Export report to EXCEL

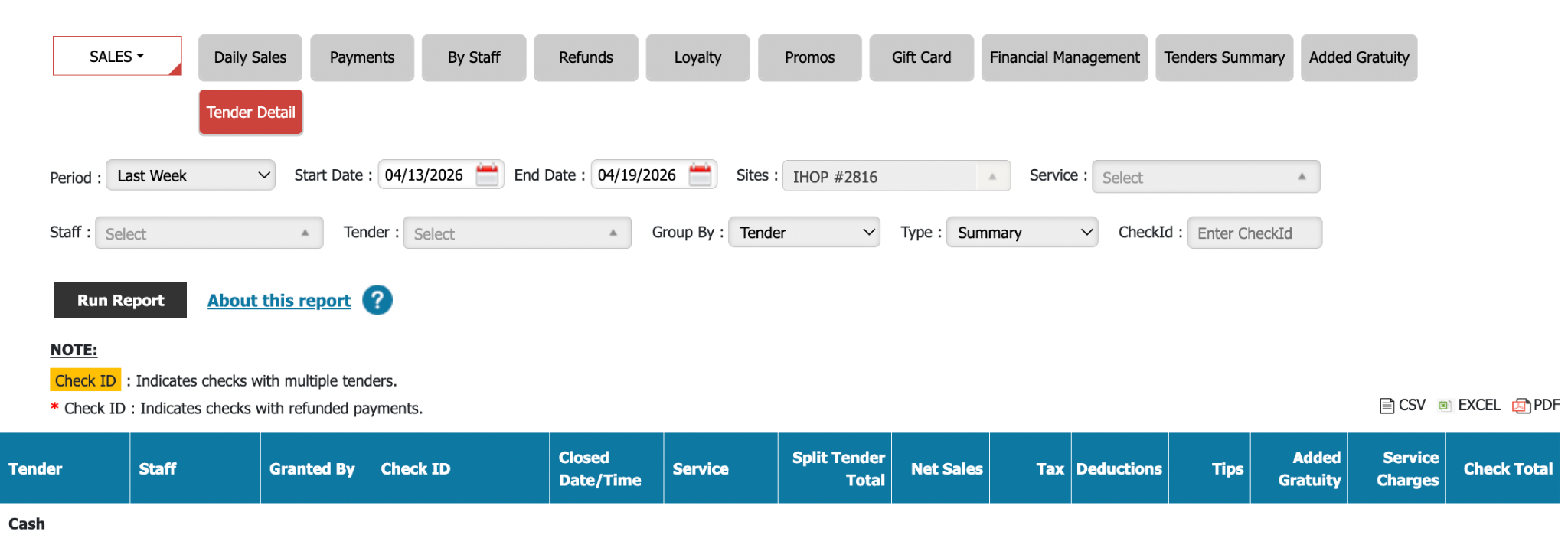pos(1470,406)
